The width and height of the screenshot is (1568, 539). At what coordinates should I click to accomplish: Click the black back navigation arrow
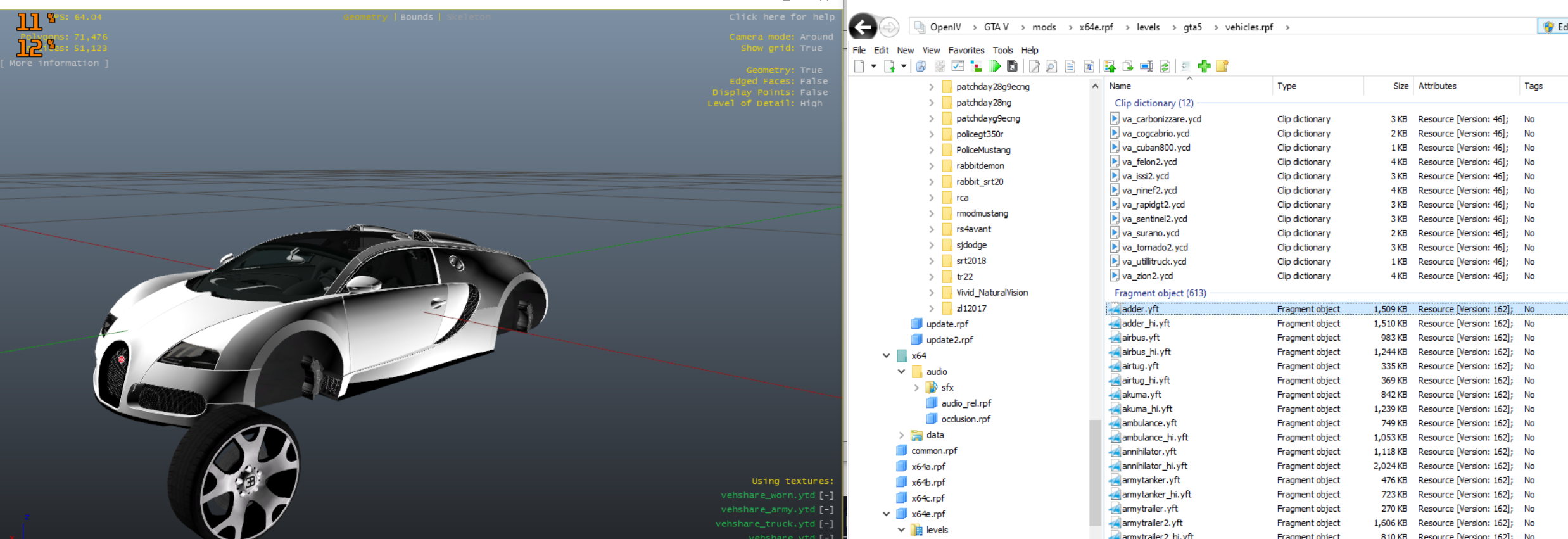coord(863,27)
